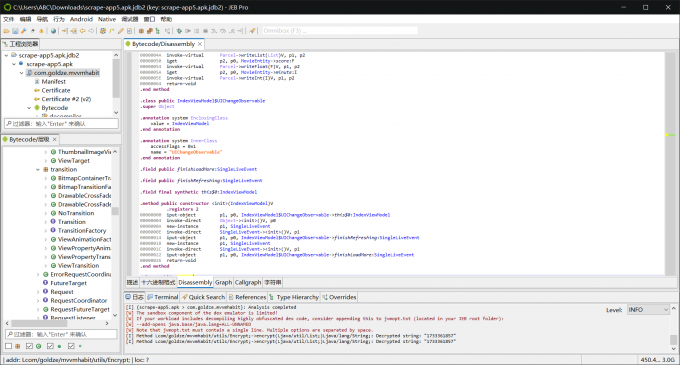Image resolution: width=680 pixels, height=365 pixels.
Task: Click the debugger stop icon
Action: [x=205, y=31]
